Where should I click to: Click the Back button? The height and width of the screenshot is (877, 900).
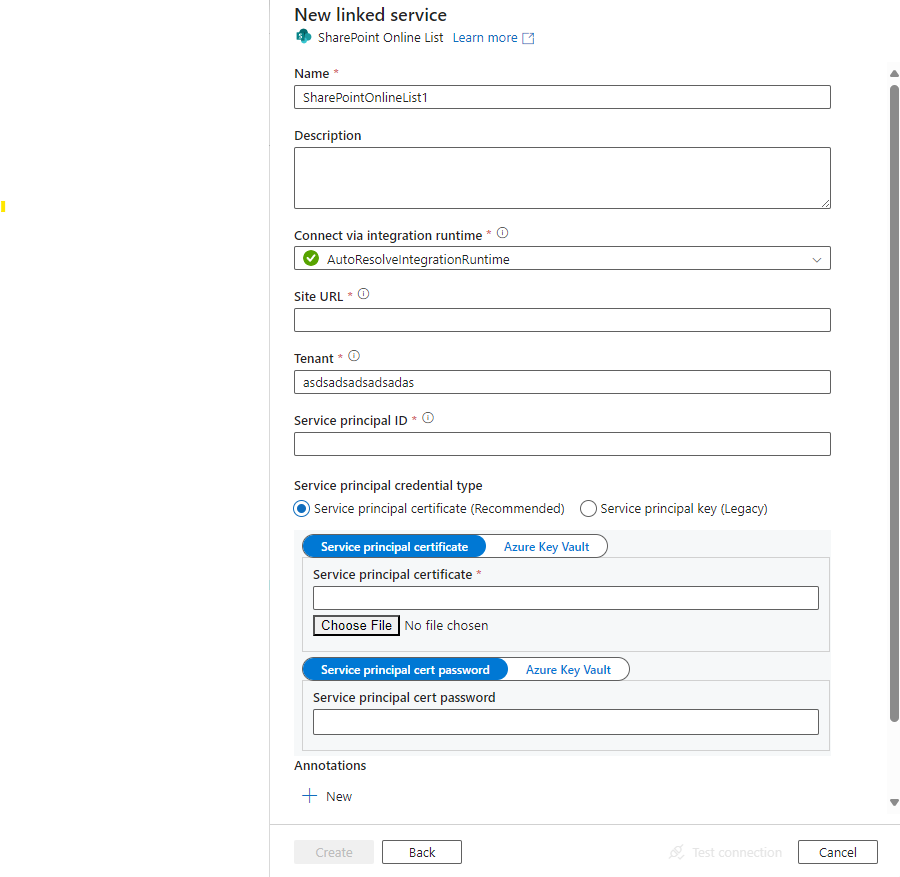422,852
